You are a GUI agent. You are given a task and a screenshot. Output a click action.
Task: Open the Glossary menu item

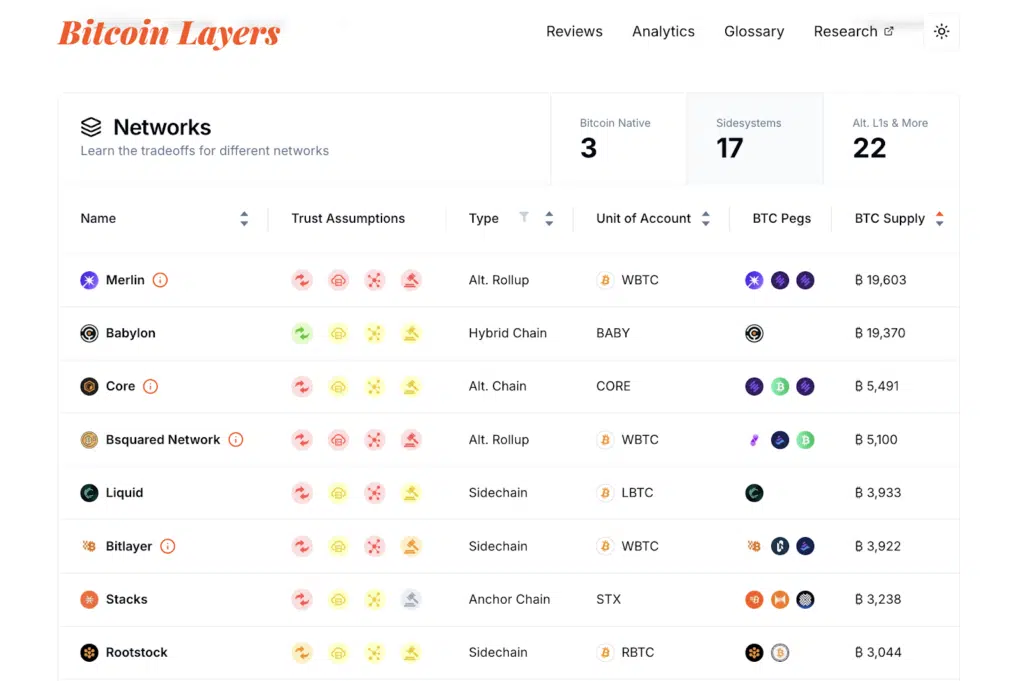coord(754,31)
